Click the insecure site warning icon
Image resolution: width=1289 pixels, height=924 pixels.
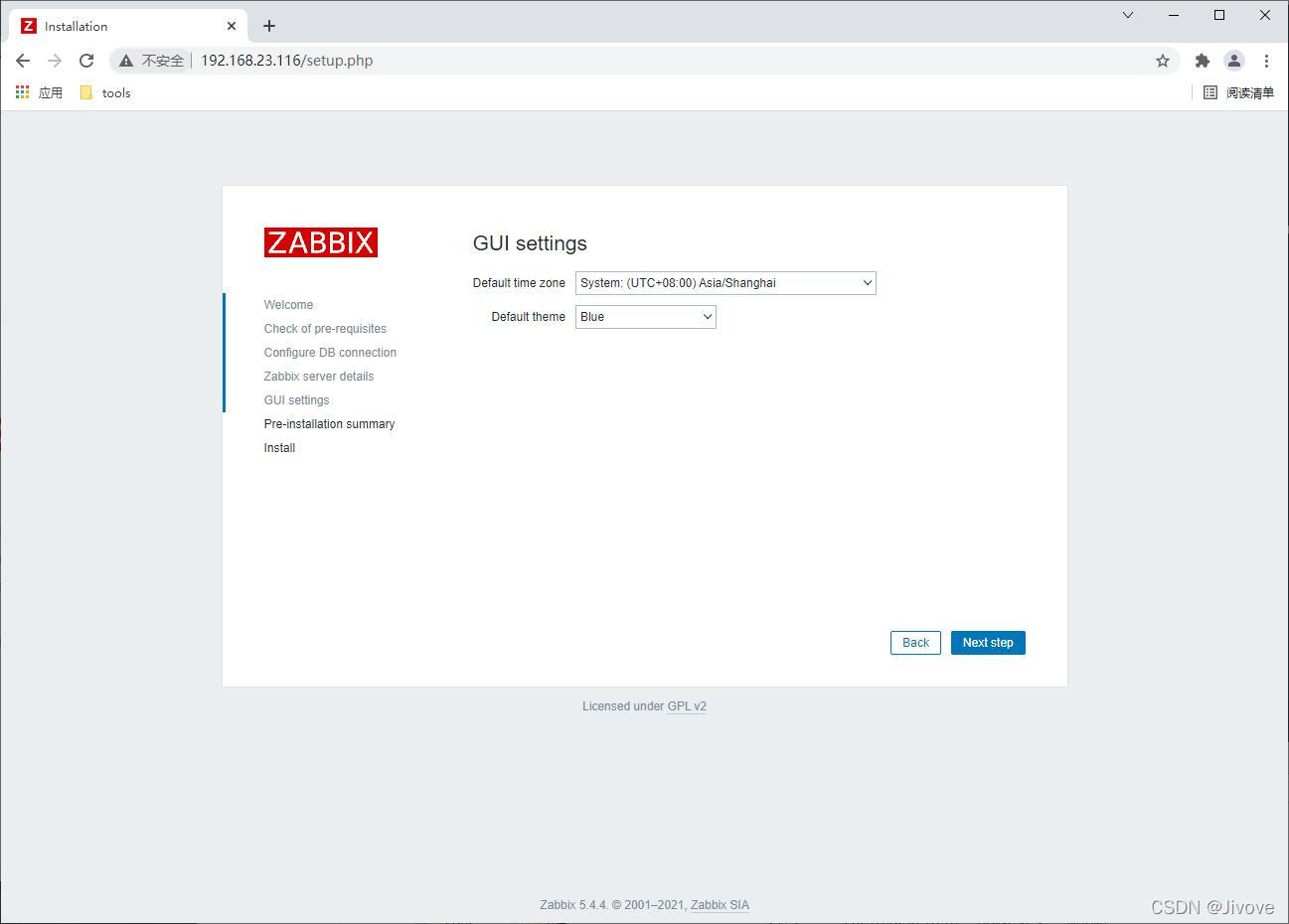(x=126, y=61)
